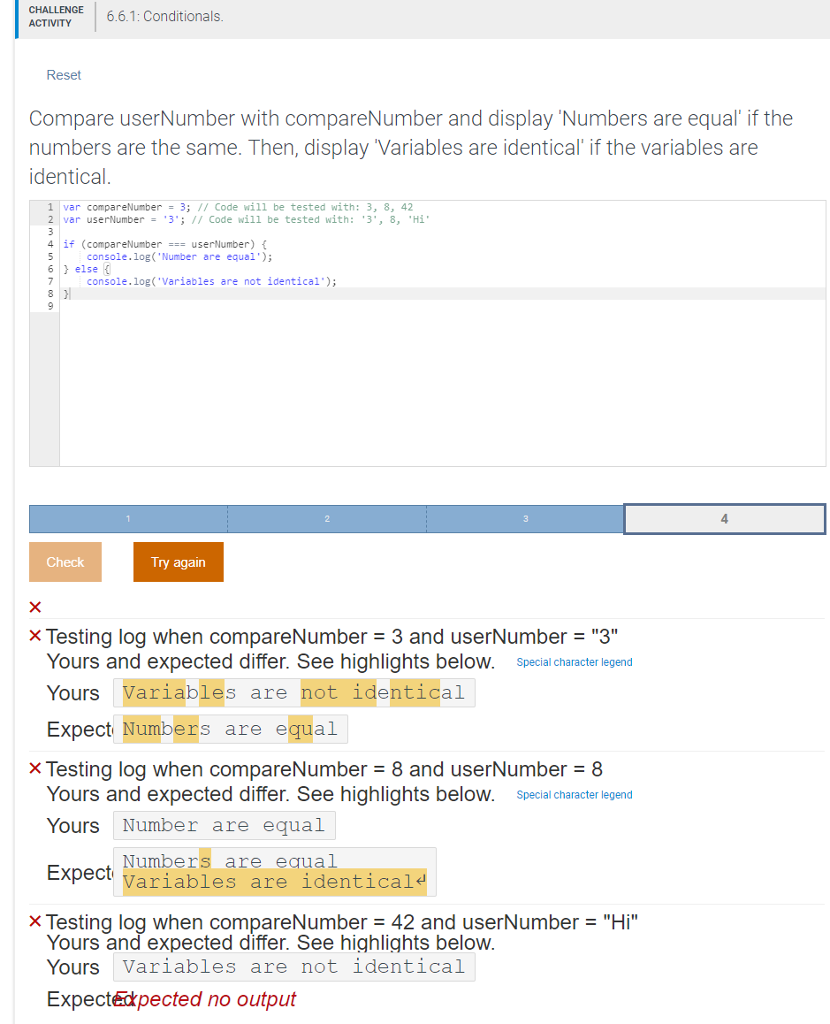Click the '6.6.1: Conditionals' title
This screenshot has width=830, height=1024.
[x=164, y=16]
